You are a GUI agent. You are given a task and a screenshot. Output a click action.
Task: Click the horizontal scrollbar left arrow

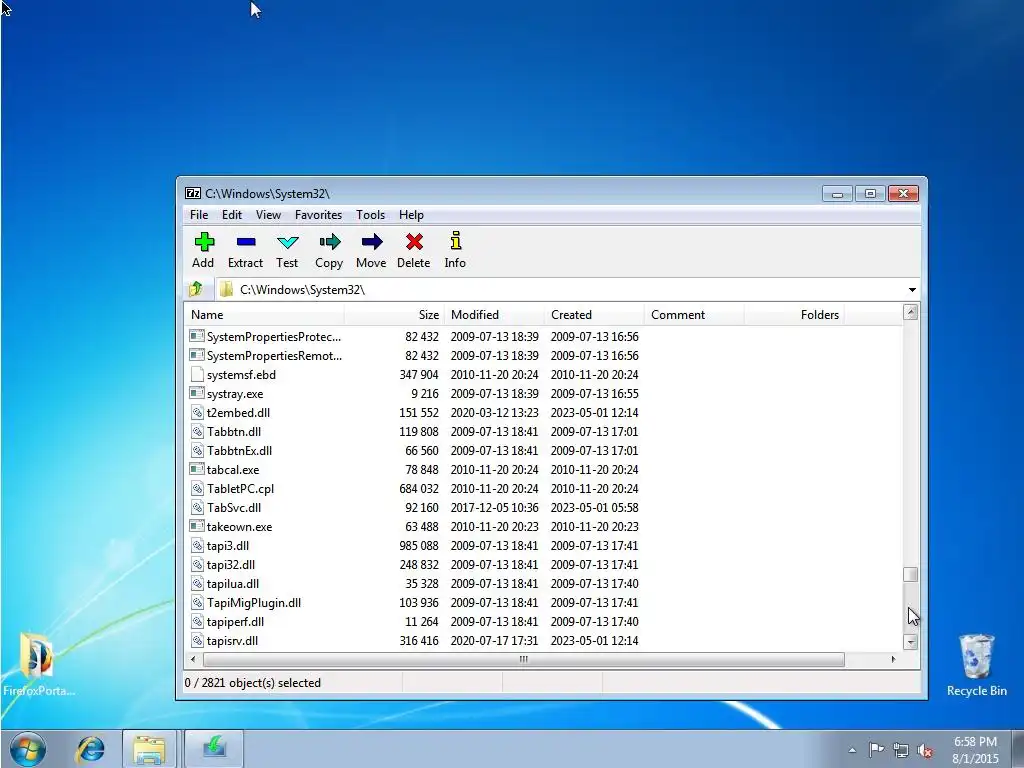[x=193, y=660]
